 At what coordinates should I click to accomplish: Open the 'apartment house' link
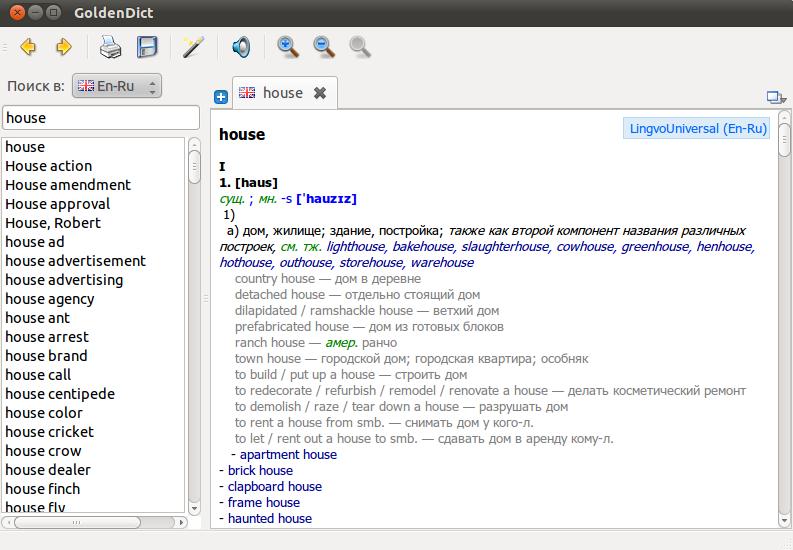pyautogui.click(x=288, y=454)
